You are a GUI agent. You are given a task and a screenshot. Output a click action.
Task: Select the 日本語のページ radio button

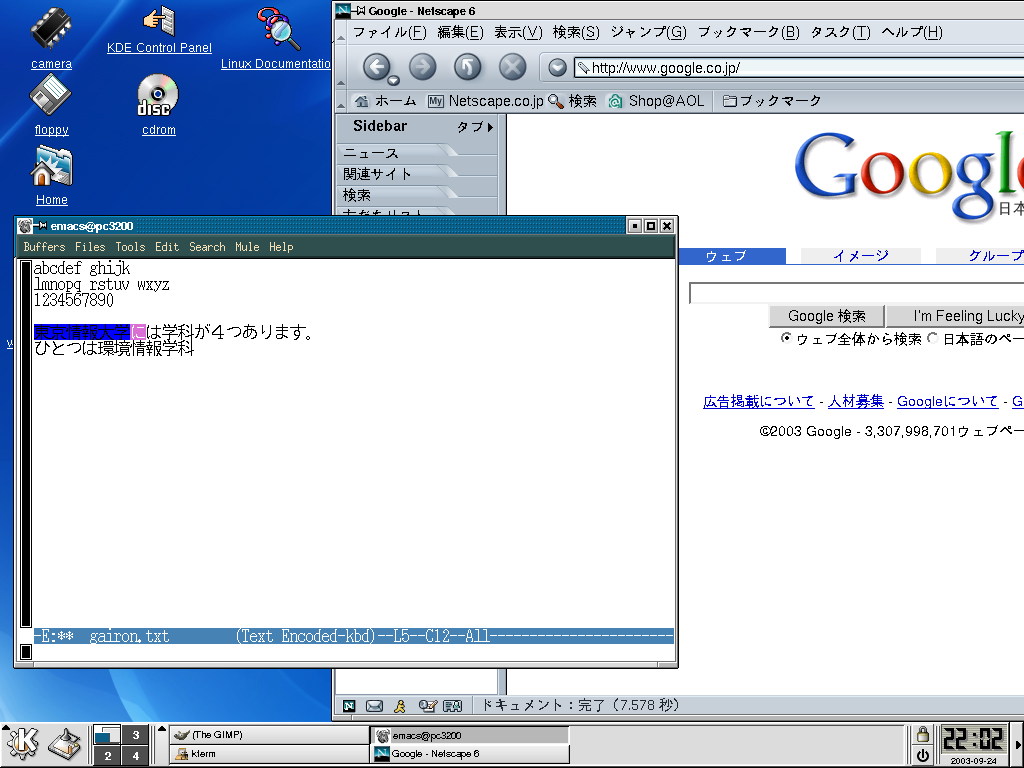tap(933, 338)
